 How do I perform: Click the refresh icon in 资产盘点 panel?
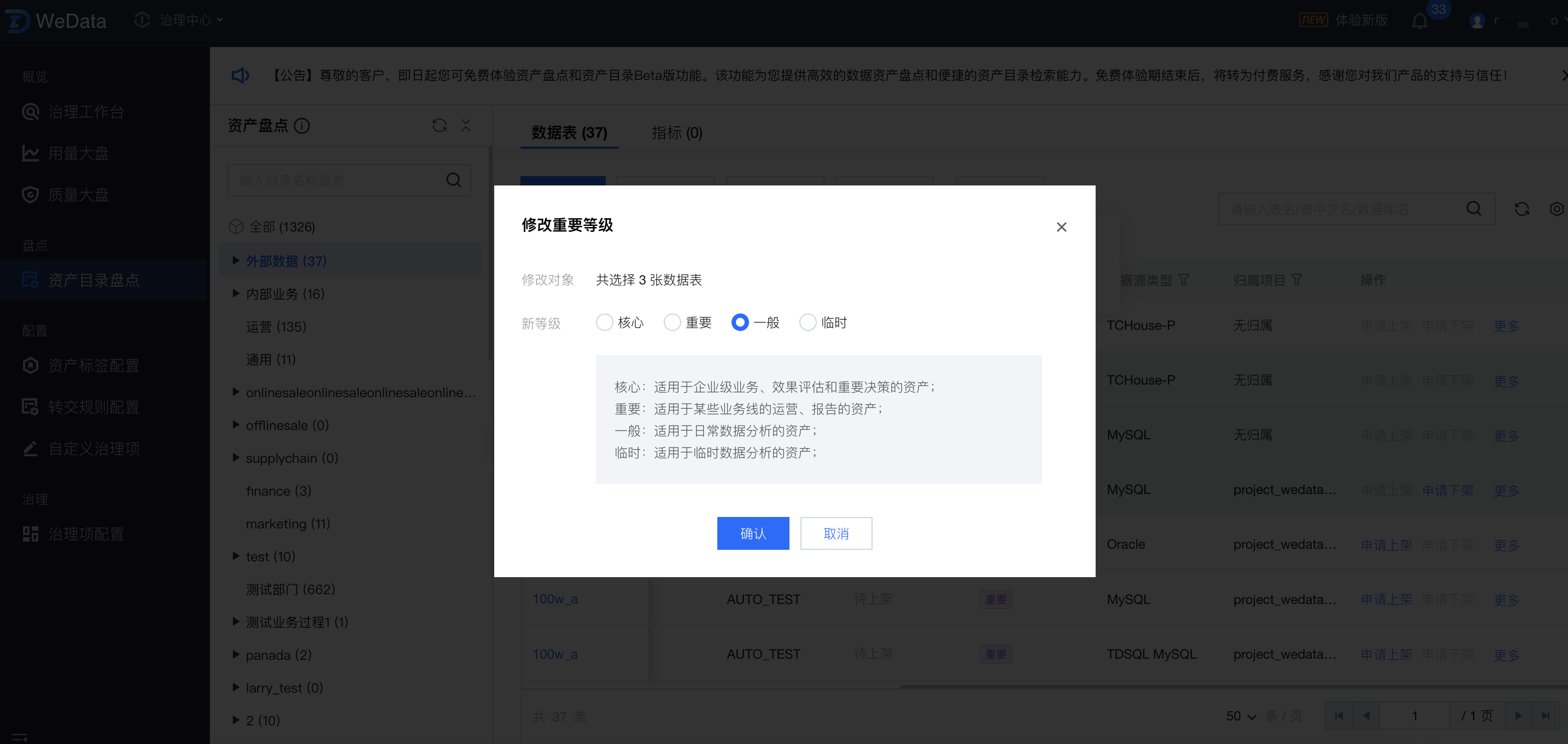439,125
